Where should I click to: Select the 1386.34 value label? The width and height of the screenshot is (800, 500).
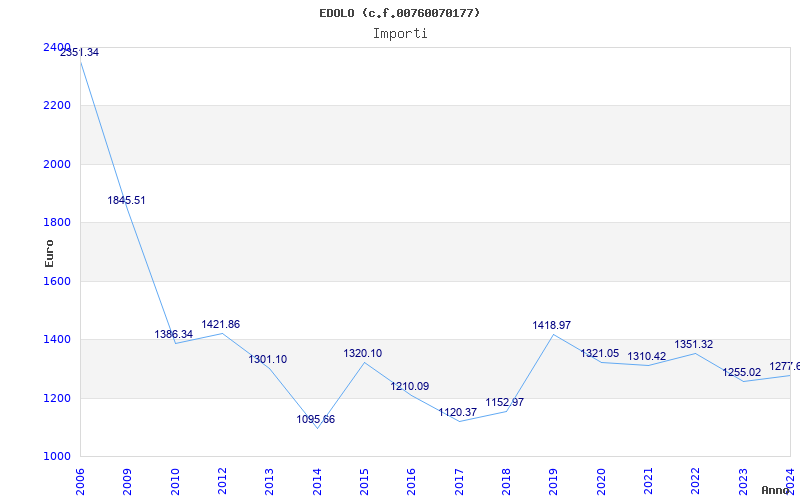pos(174,334)
